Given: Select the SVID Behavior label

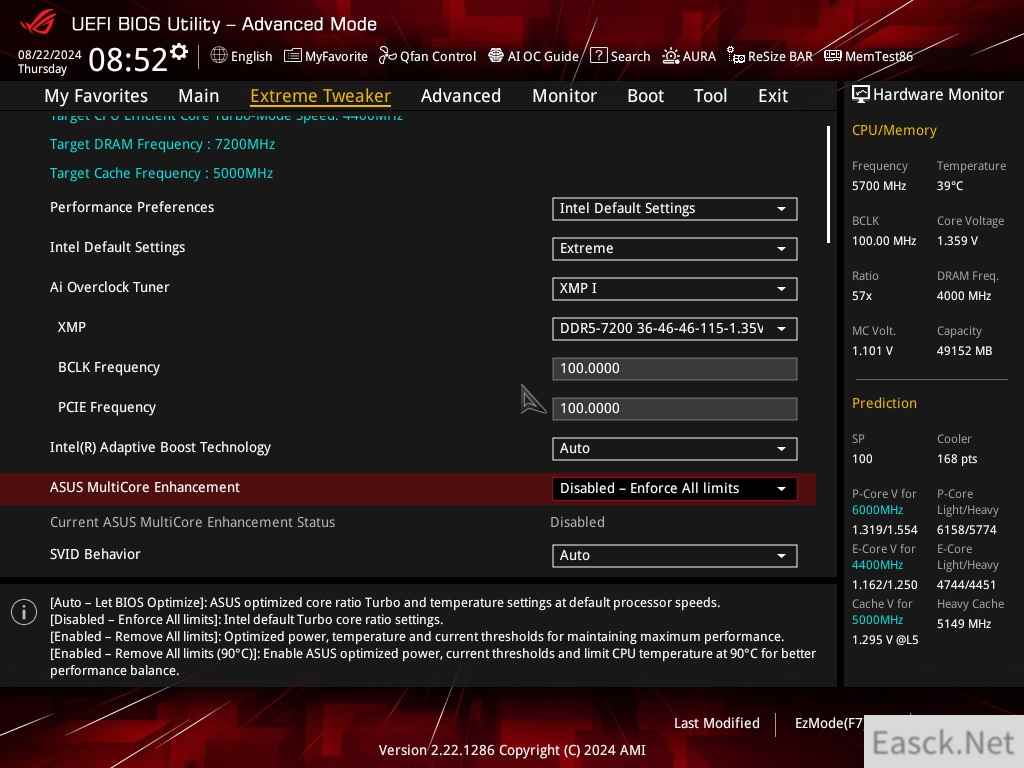Looking at the screenshot, I should 95,554.
